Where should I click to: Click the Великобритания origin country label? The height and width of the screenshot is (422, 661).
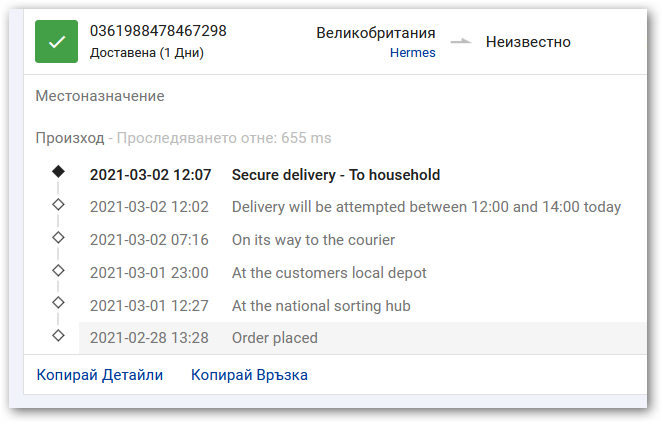(x=376, y=33)
